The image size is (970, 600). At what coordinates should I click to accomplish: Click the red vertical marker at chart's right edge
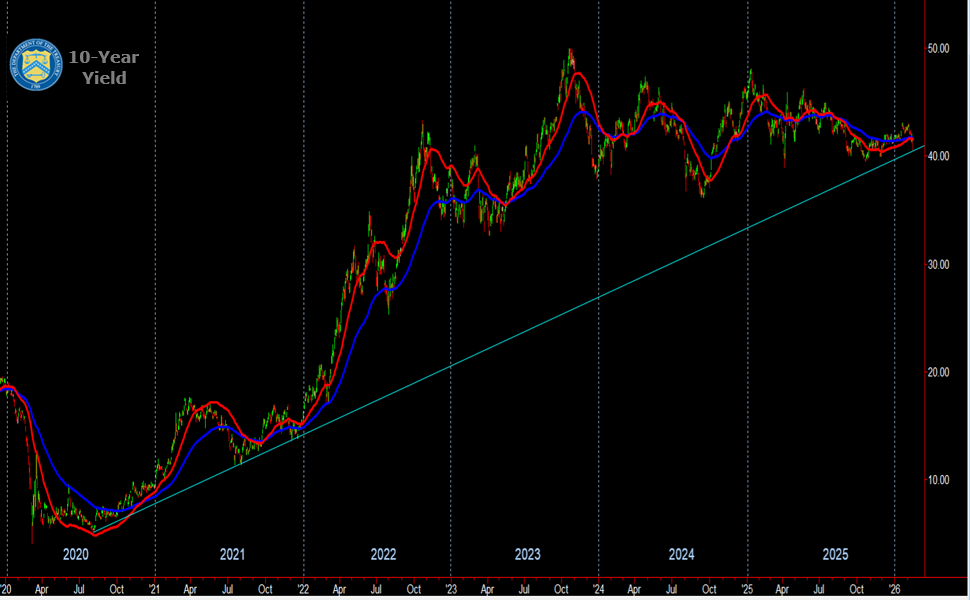coord(925,300)
